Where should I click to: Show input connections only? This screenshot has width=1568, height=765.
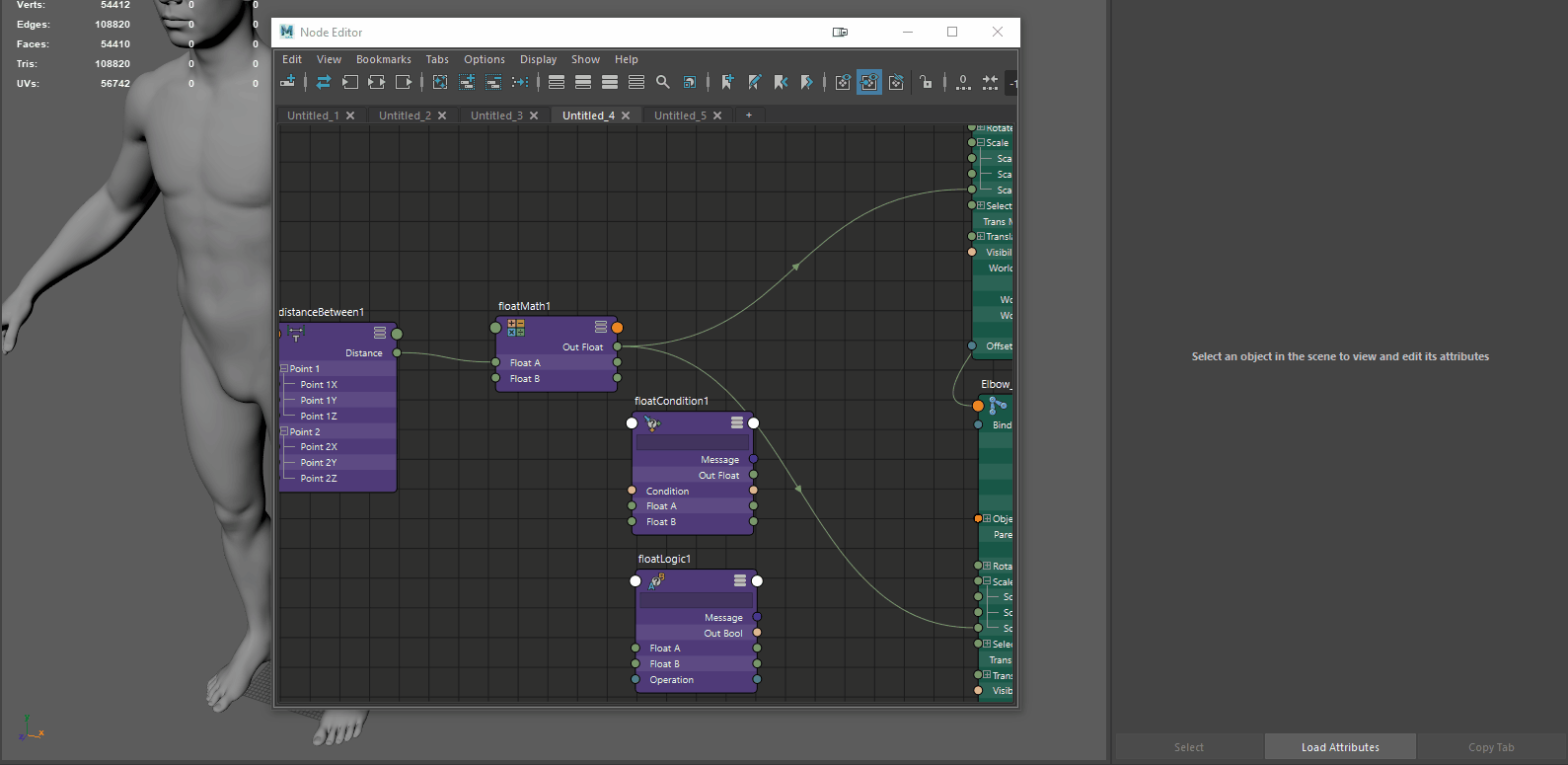(349, 82)
